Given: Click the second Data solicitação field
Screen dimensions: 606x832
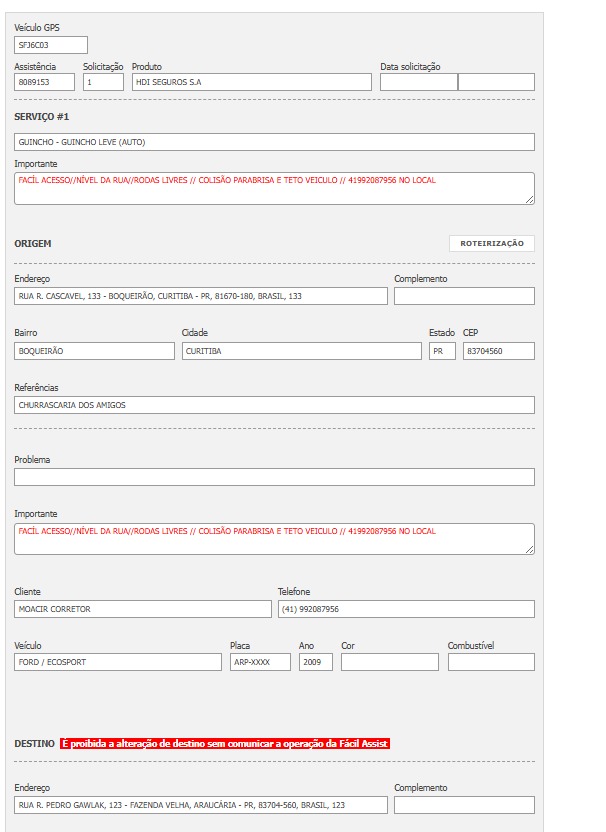Looking at the screenshot, I should click(496, 82).
